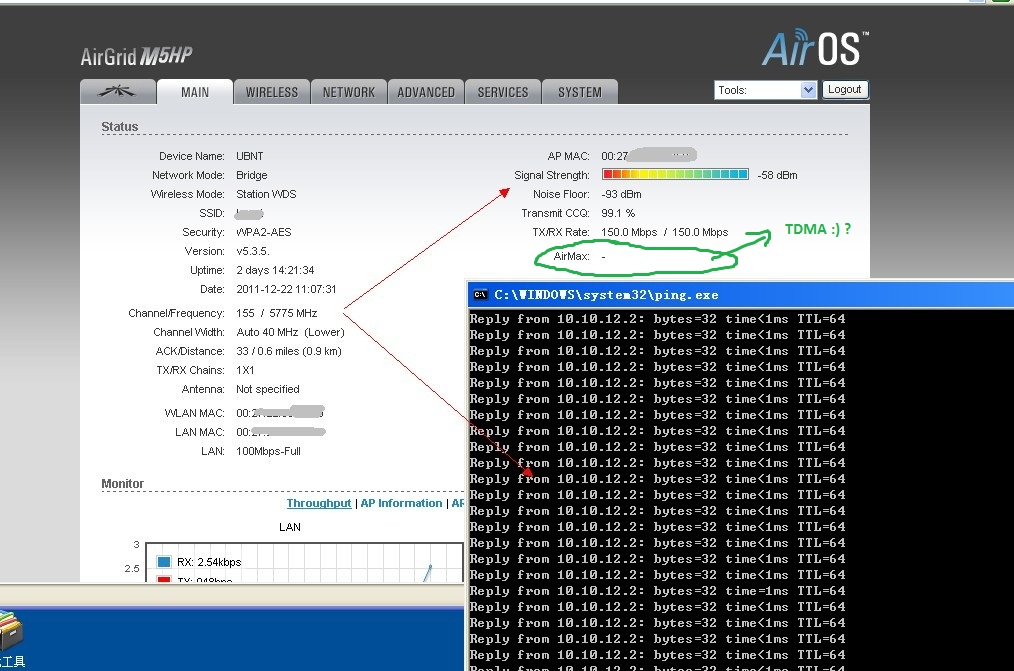This screenshot has width=1014, height=671.
Task: Open the AP Information link
Action: [401, 504]
